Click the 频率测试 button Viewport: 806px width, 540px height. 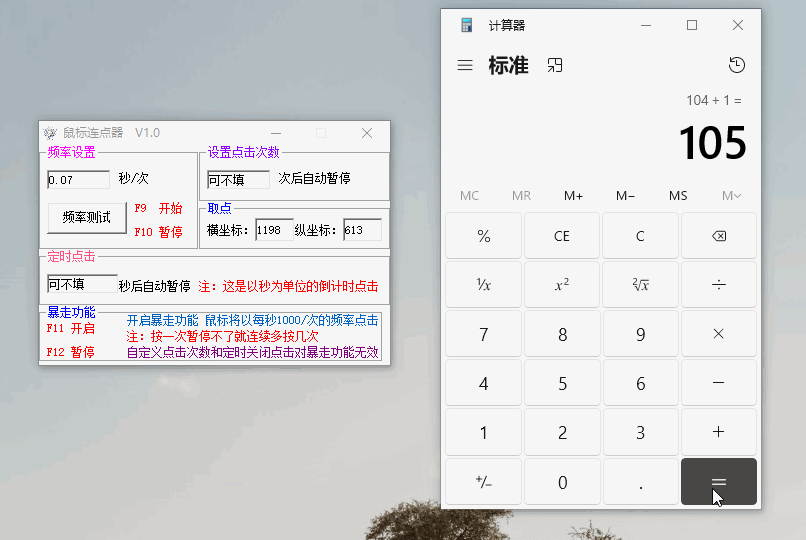click(x=87, y=217)
